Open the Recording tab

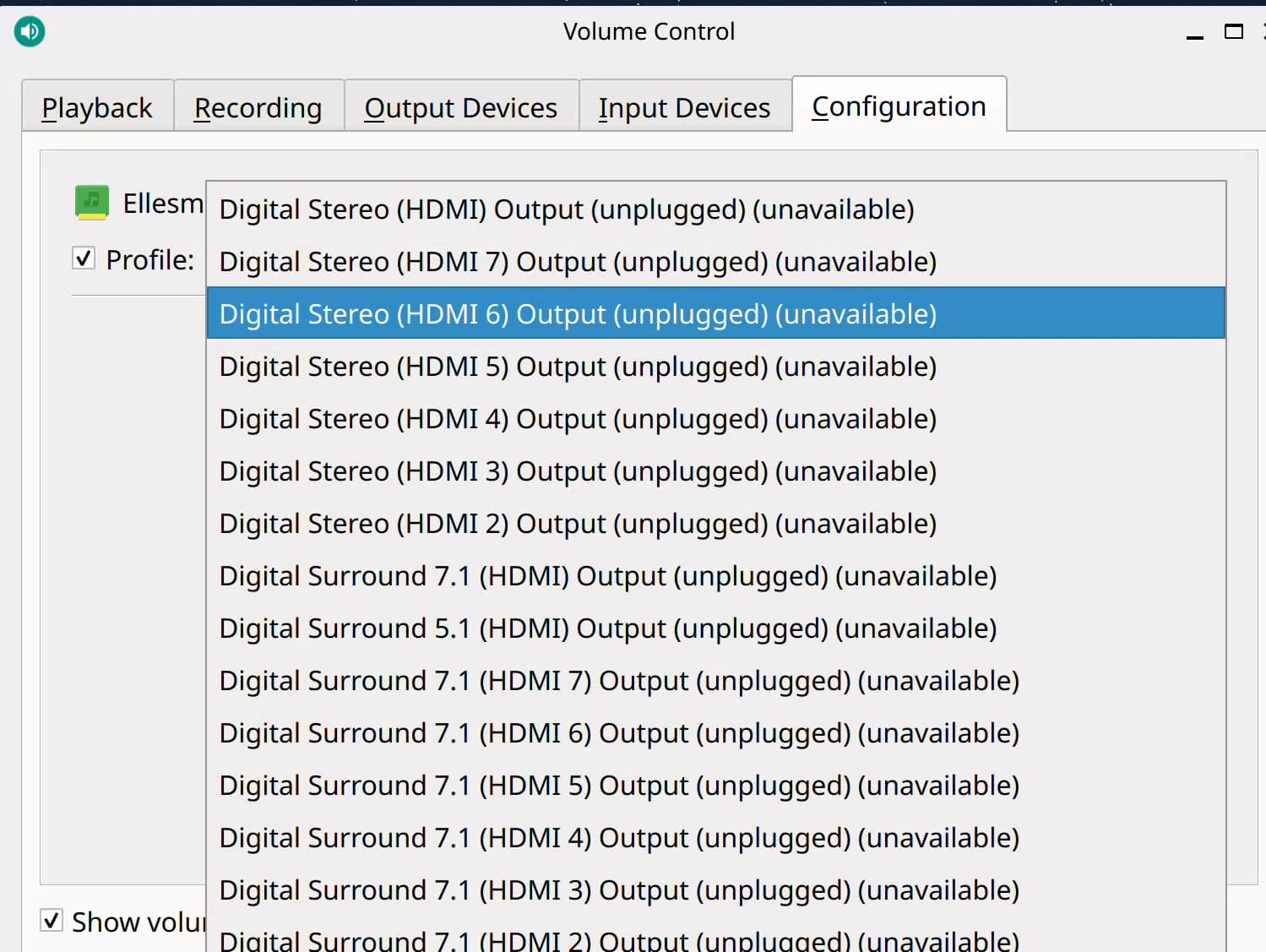click(258, 108)
